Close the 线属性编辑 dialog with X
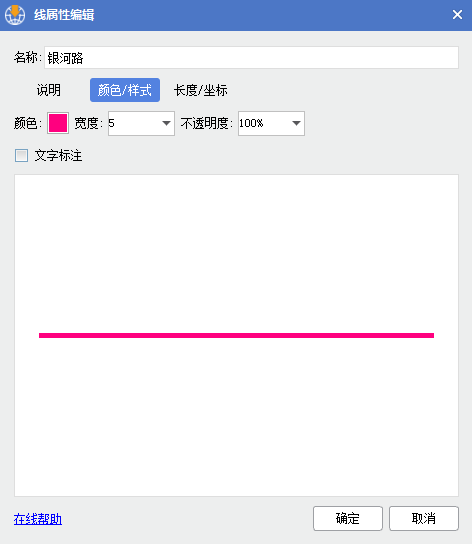 point(457,15)
